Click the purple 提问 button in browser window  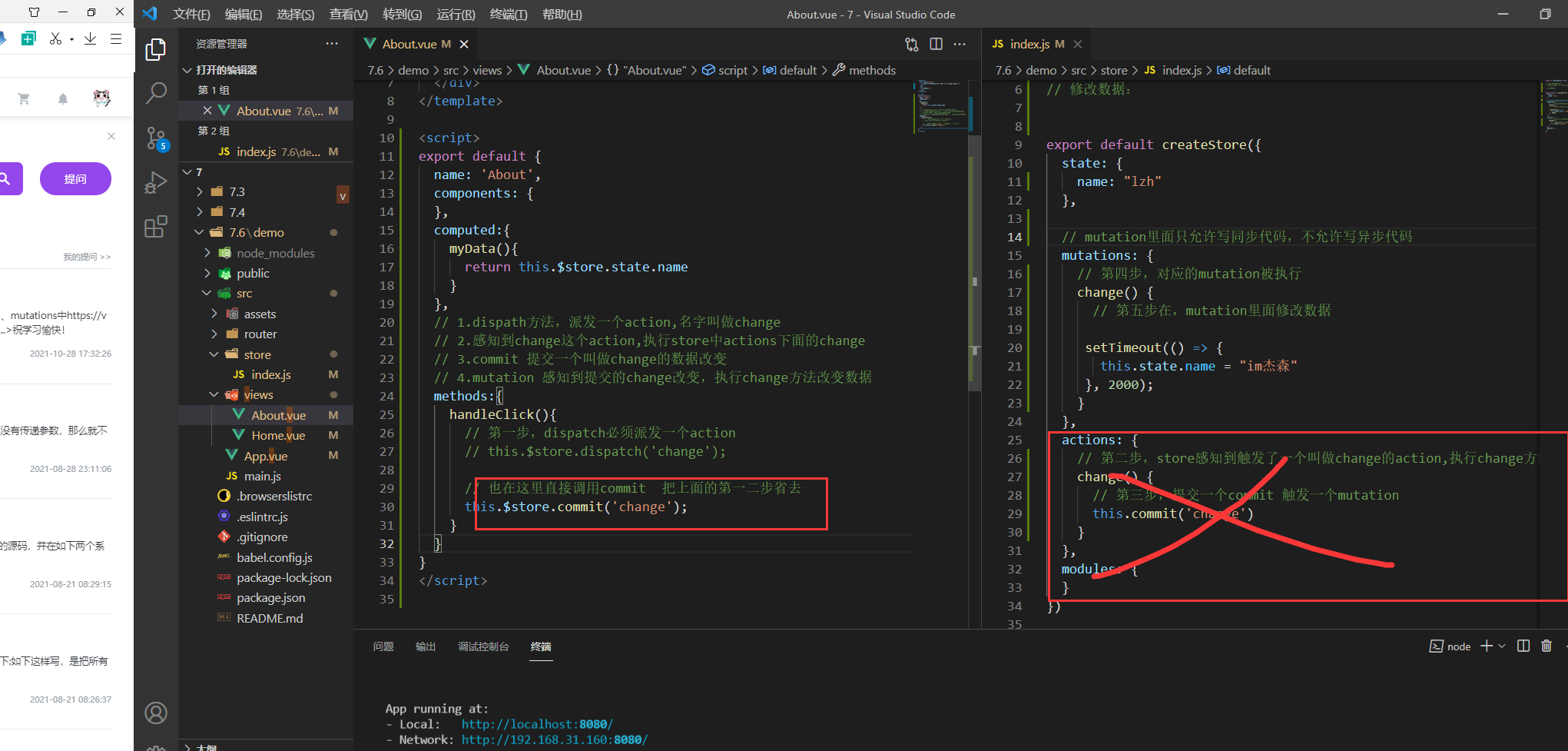[x=75, y=179]
